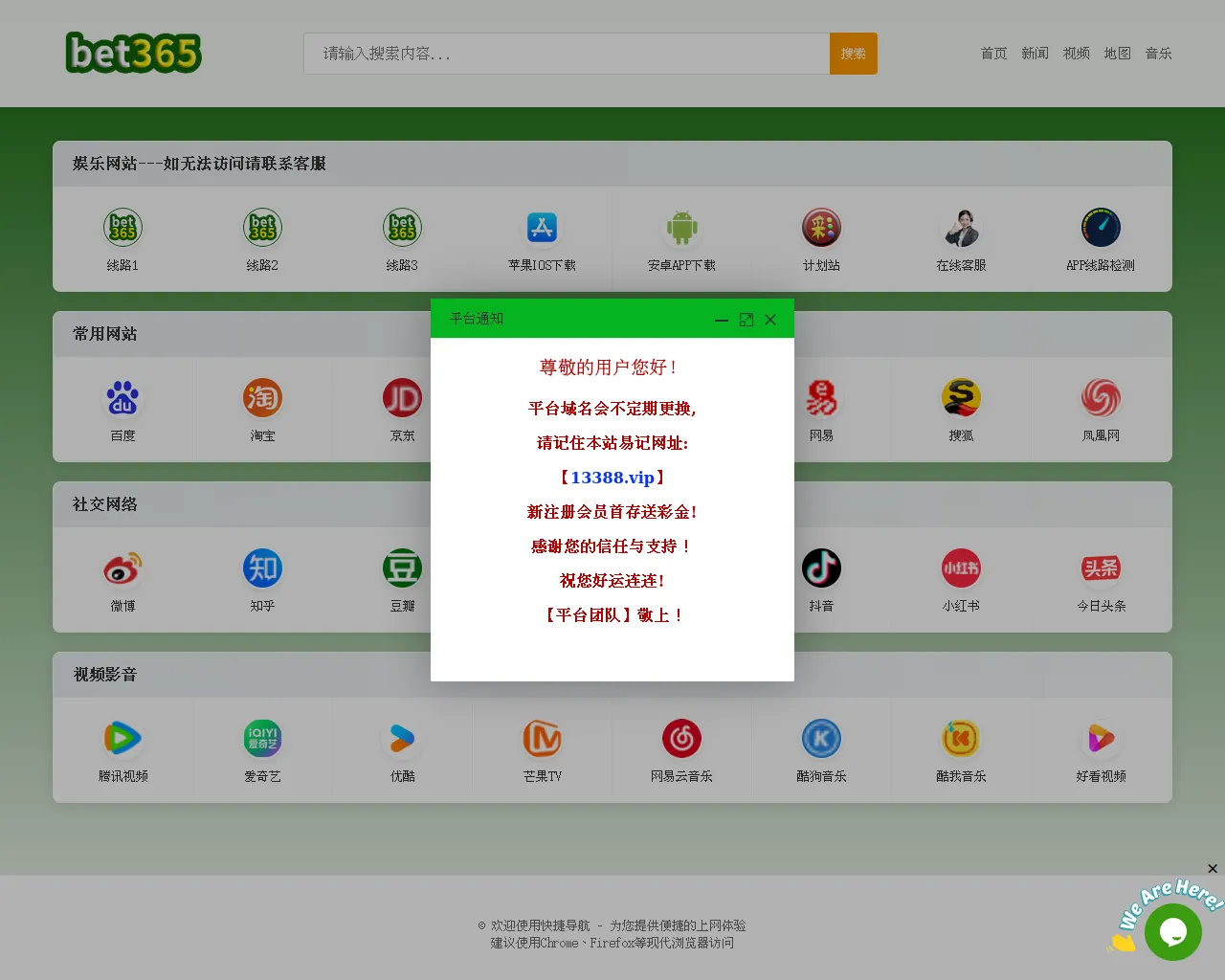Go to 首页 in top navigation
Screen dimensions: 1225x980
coord(993,54)
